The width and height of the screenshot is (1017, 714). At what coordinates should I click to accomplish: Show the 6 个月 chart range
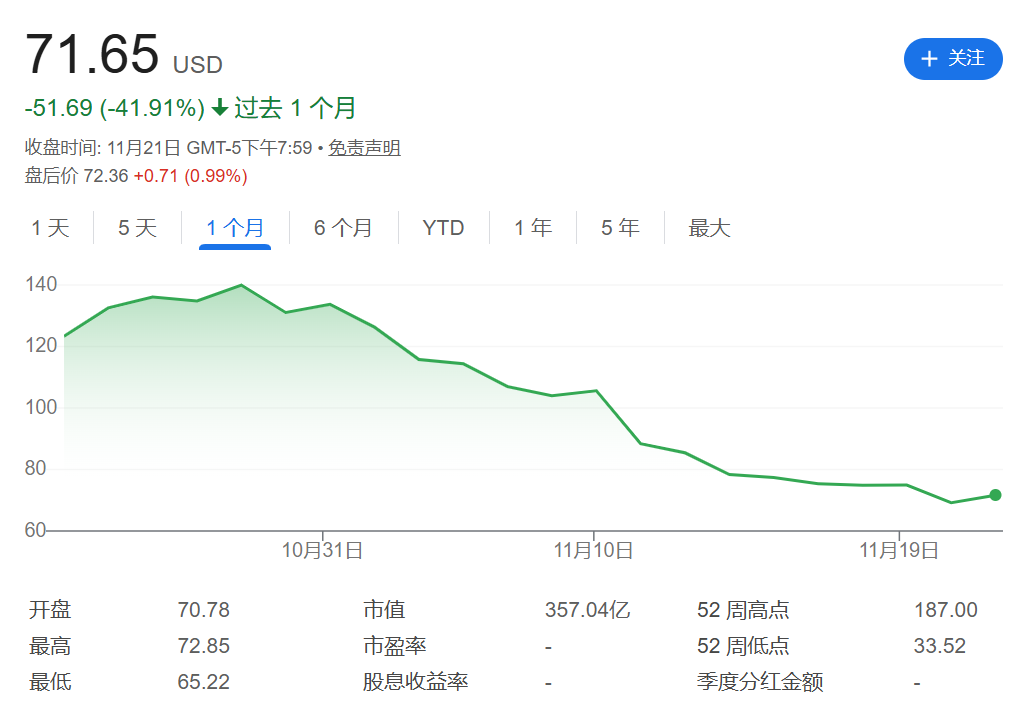click(343, 228)
